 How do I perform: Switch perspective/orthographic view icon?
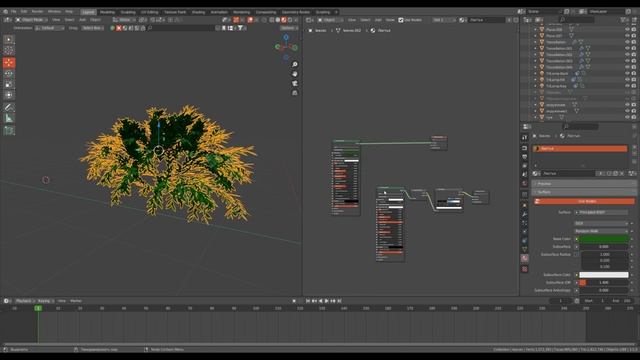coord(295,93)
